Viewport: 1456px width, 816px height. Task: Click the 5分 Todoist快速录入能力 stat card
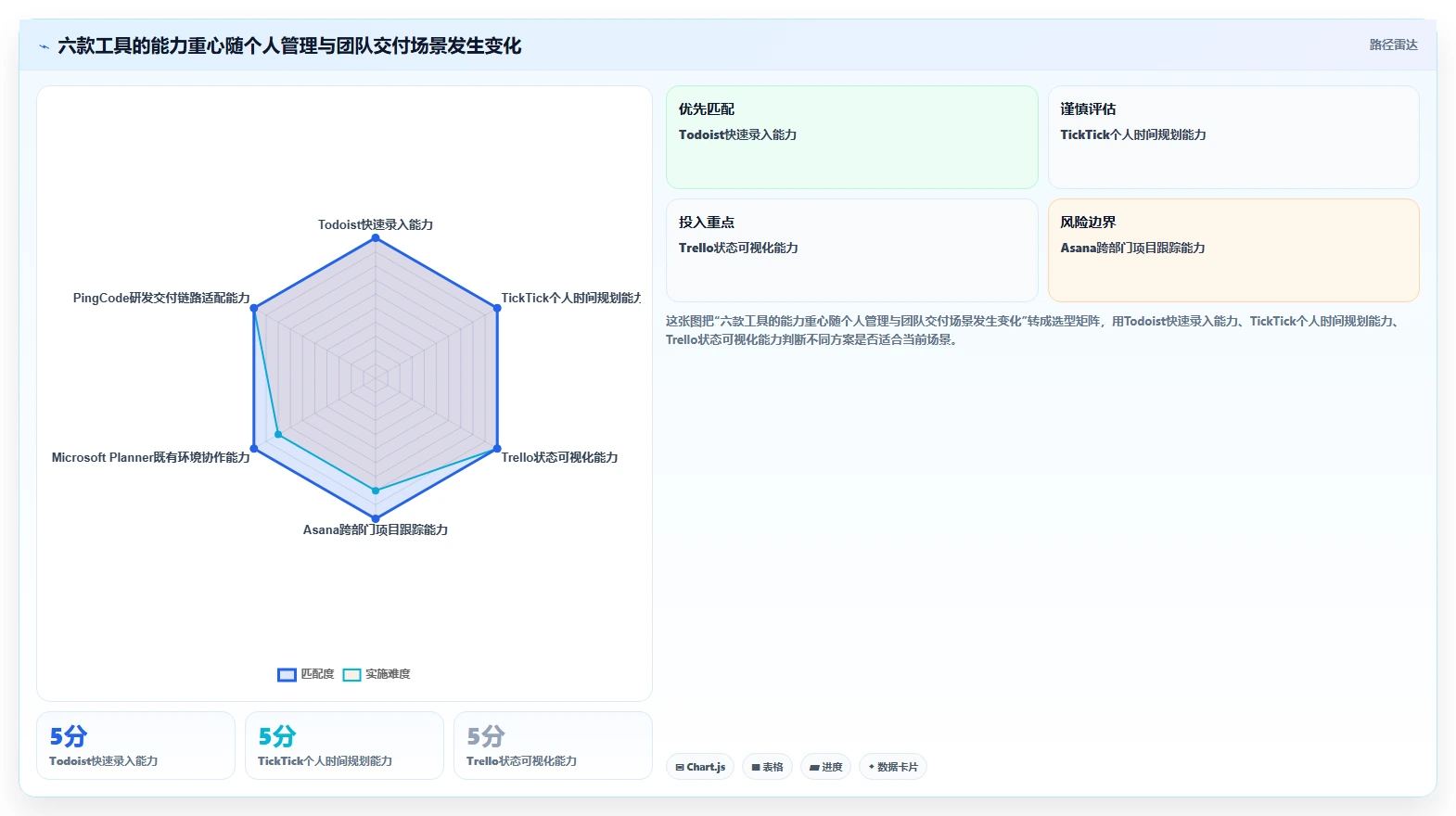[135, 746]
